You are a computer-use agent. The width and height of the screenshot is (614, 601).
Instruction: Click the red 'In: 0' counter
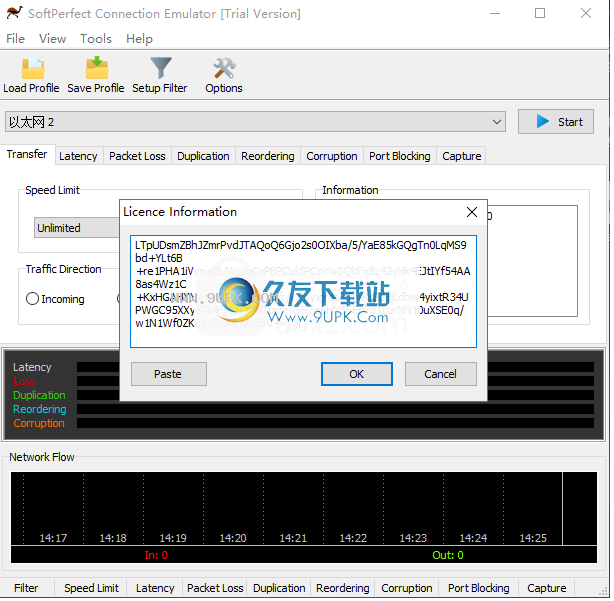tap(156, 555)
